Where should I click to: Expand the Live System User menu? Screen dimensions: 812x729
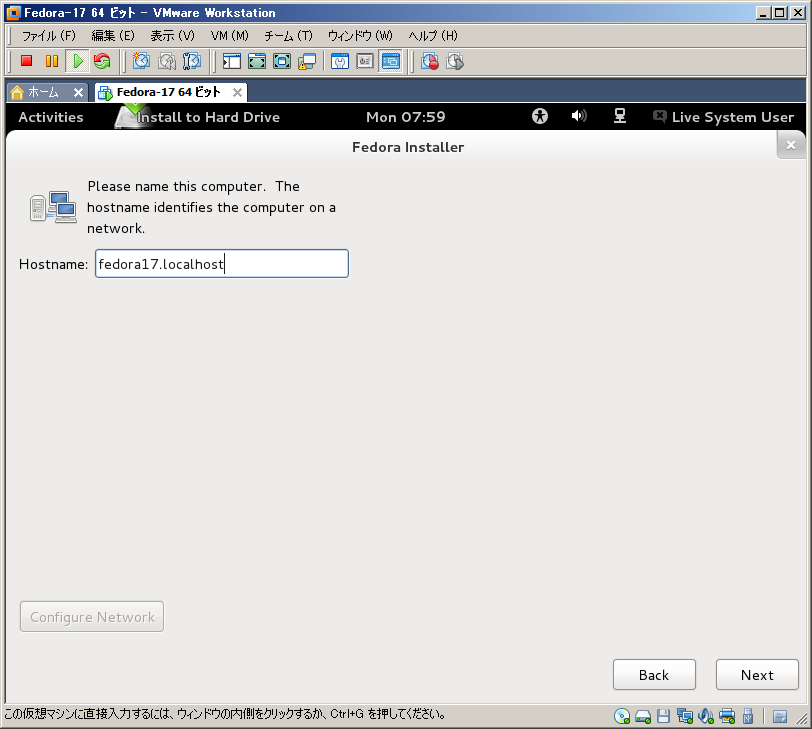pos(724,117)
